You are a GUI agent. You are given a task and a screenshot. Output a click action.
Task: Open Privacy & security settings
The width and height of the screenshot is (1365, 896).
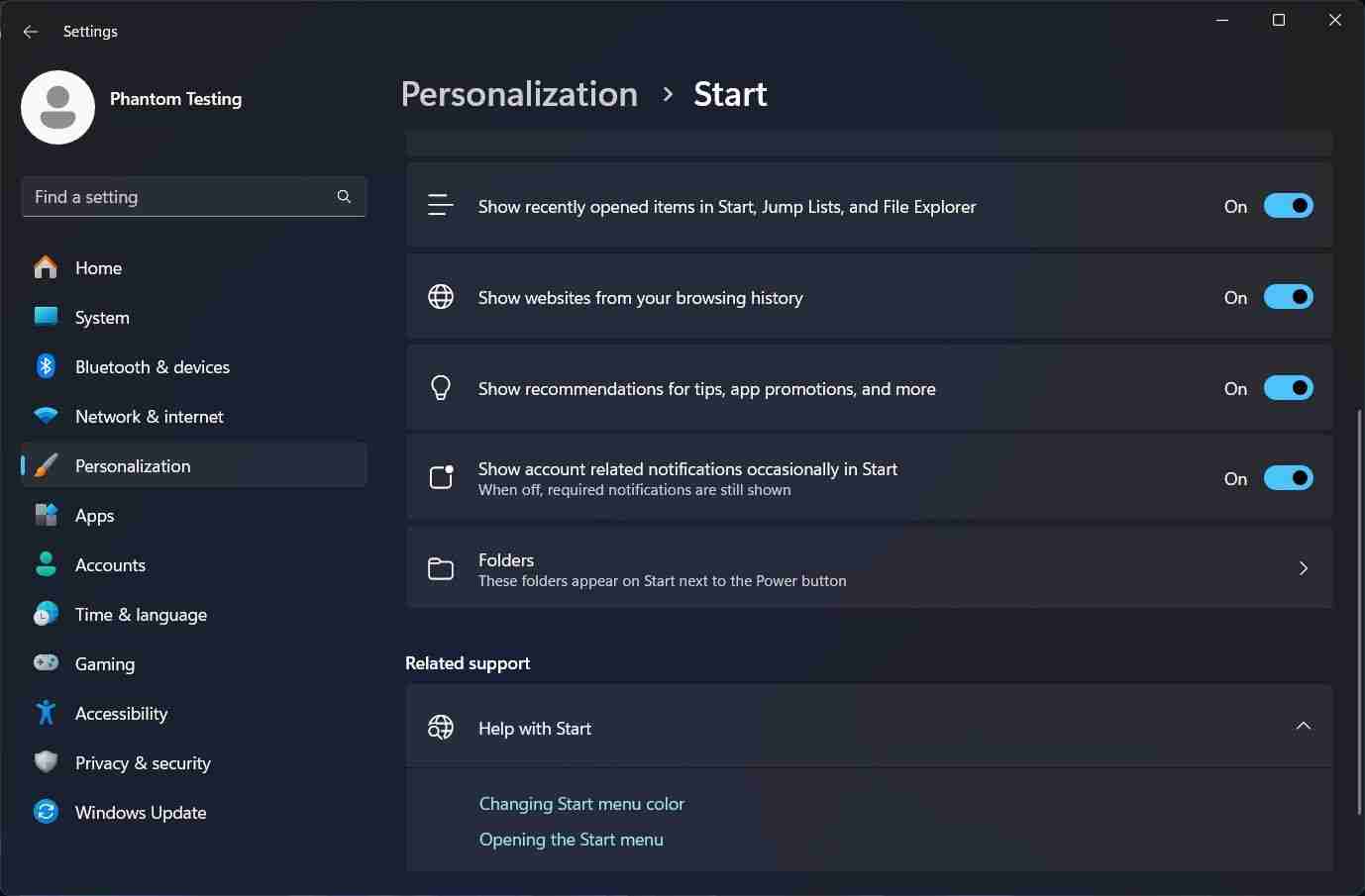coord(143,762)
